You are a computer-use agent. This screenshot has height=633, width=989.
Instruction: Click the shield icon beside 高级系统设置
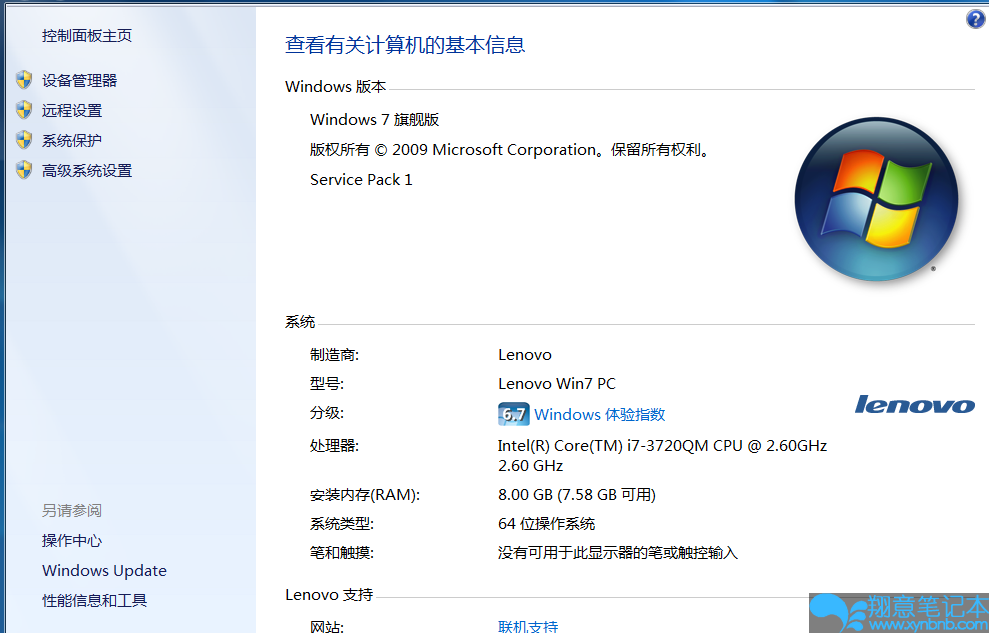pyautogui.click(x=24, y=170)
